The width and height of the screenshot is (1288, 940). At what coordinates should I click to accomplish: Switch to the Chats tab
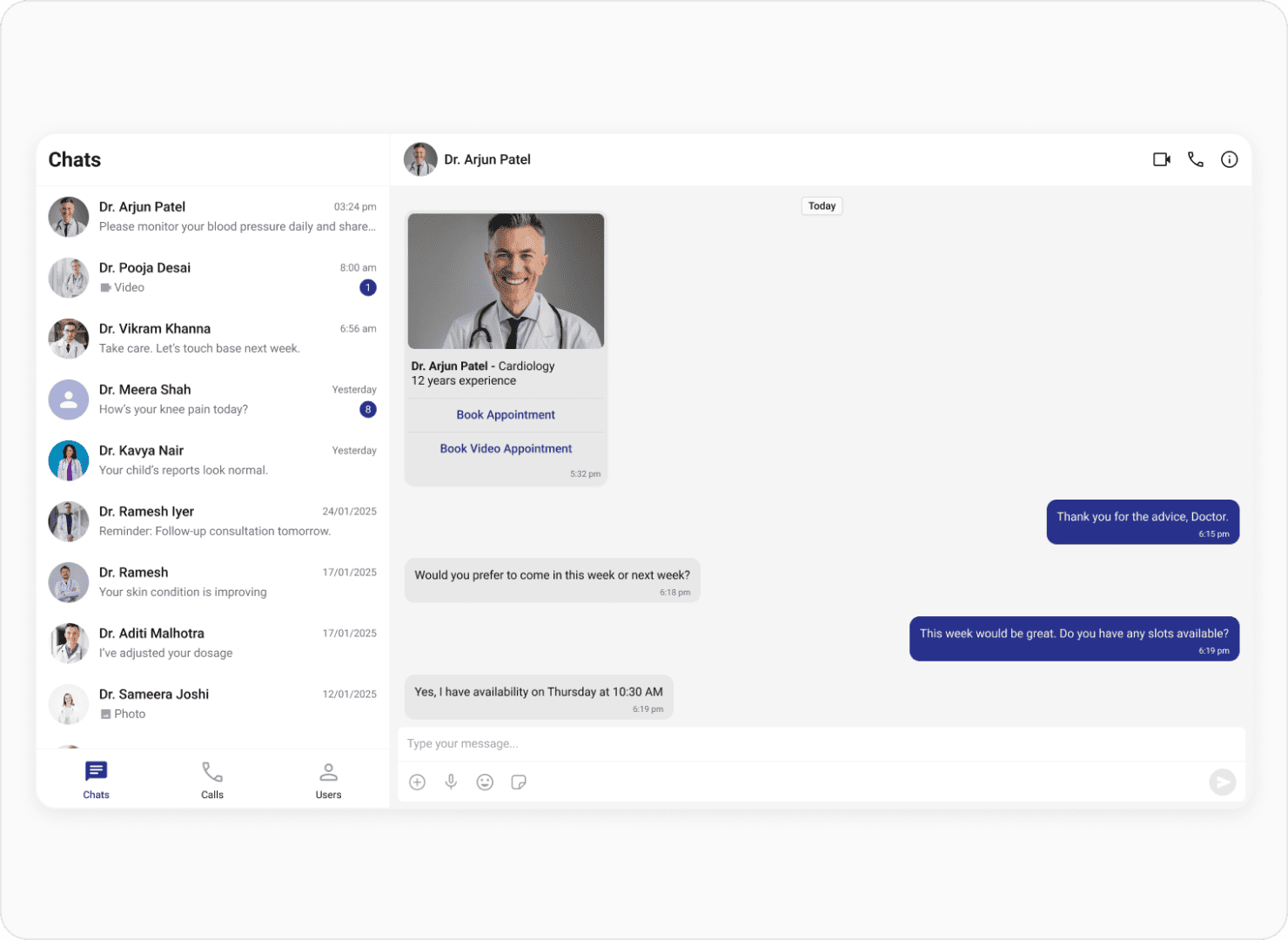[96, 780]
